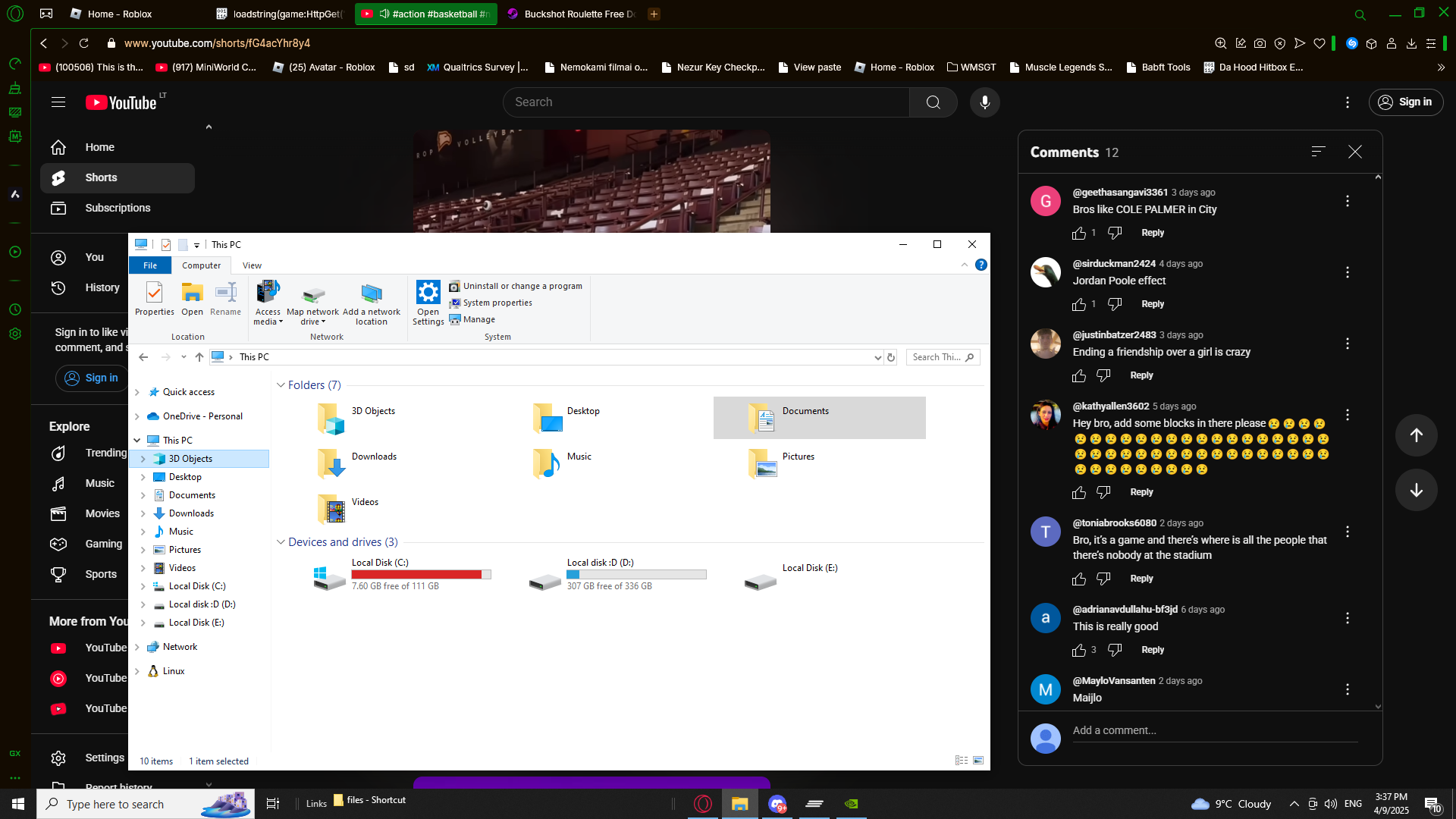Open the Explorer help button

coord(981,265)
